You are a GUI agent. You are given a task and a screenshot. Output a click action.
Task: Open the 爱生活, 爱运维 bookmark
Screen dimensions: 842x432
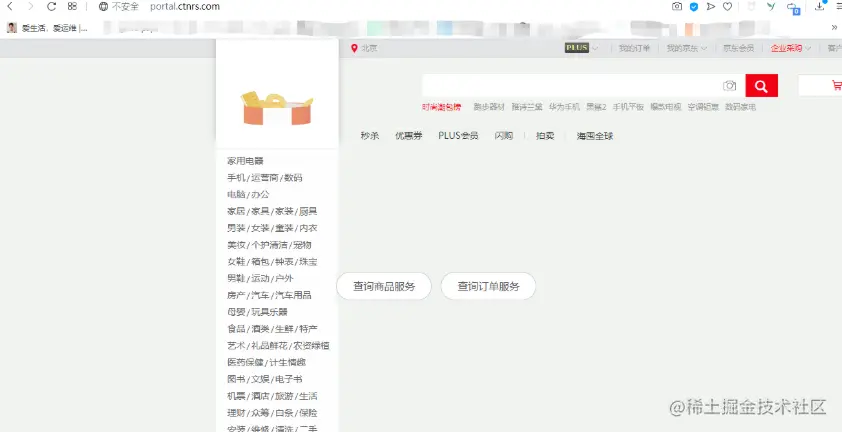click(47, 28)
